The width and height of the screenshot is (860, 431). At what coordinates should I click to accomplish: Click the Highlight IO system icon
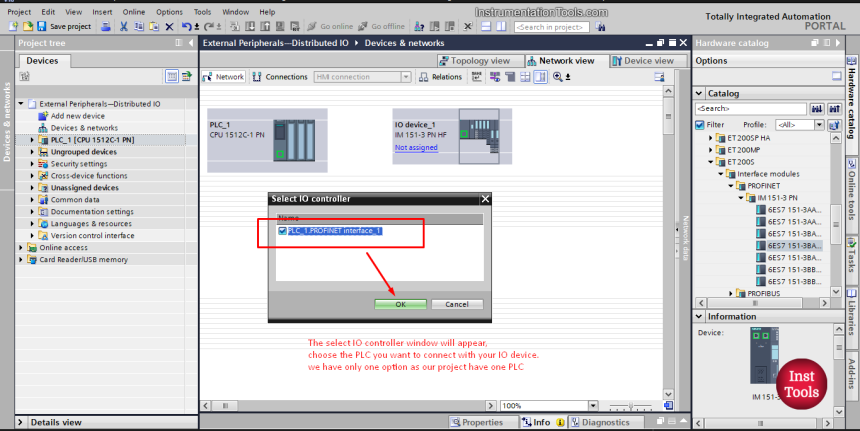pyautogui.click(x=495, y=77)
